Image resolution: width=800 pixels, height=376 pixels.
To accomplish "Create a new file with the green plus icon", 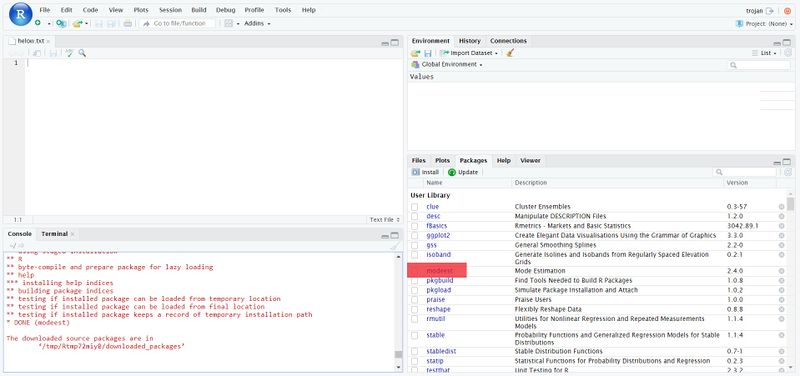I will click(38, 23).
